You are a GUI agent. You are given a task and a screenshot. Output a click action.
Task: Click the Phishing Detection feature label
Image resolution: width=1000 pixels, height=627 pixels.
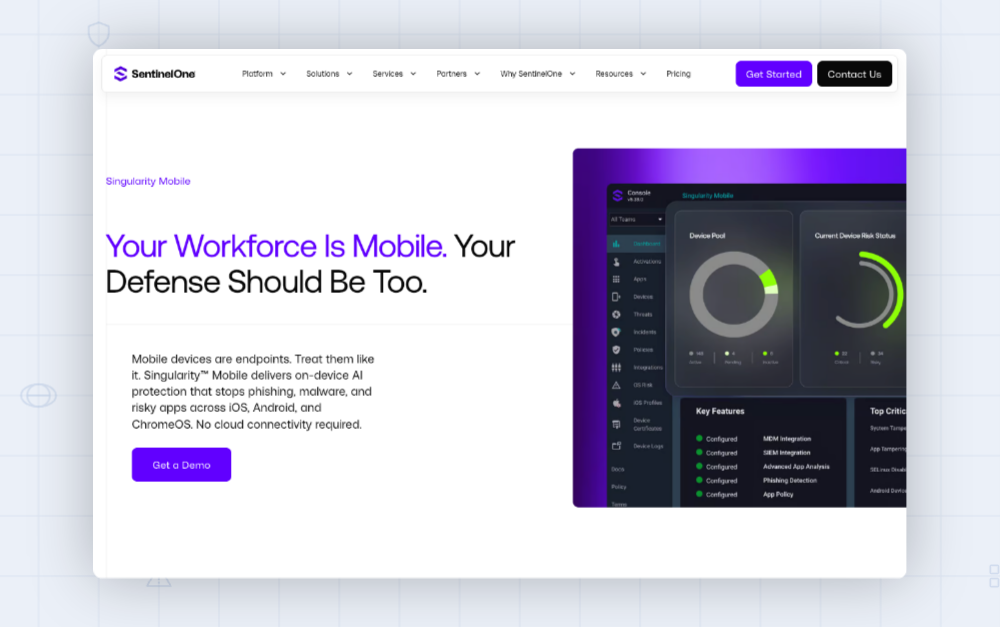(790, 480)
